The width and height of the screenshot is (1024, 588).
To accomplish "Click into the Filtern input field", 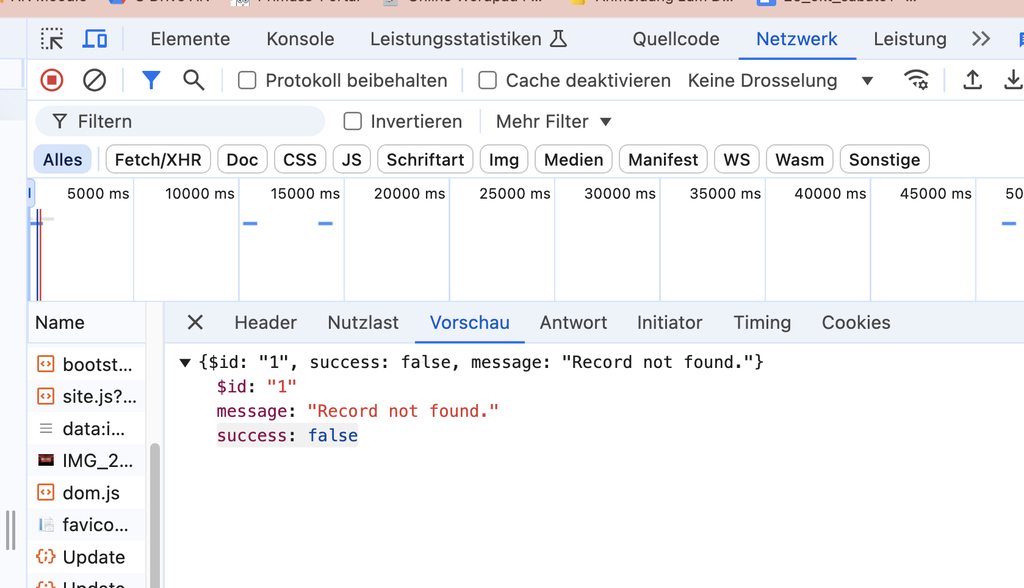I will 190,122.
